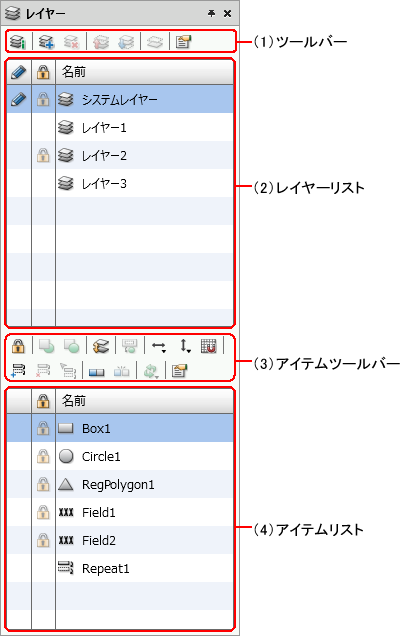
Task: Open item properties icon in item toolbar
Action: tap(179, 370)
